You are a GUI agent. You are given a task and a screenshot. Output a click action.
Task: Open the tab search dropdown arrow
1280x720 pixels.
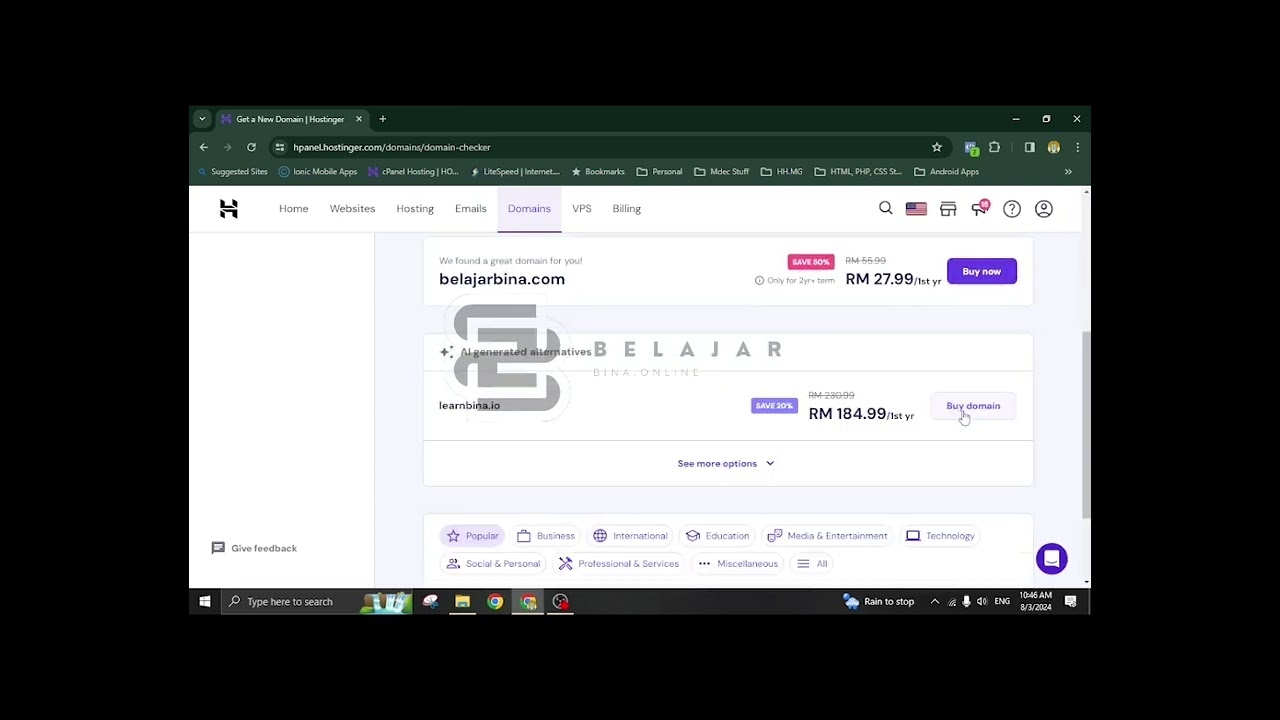point(202,119)
